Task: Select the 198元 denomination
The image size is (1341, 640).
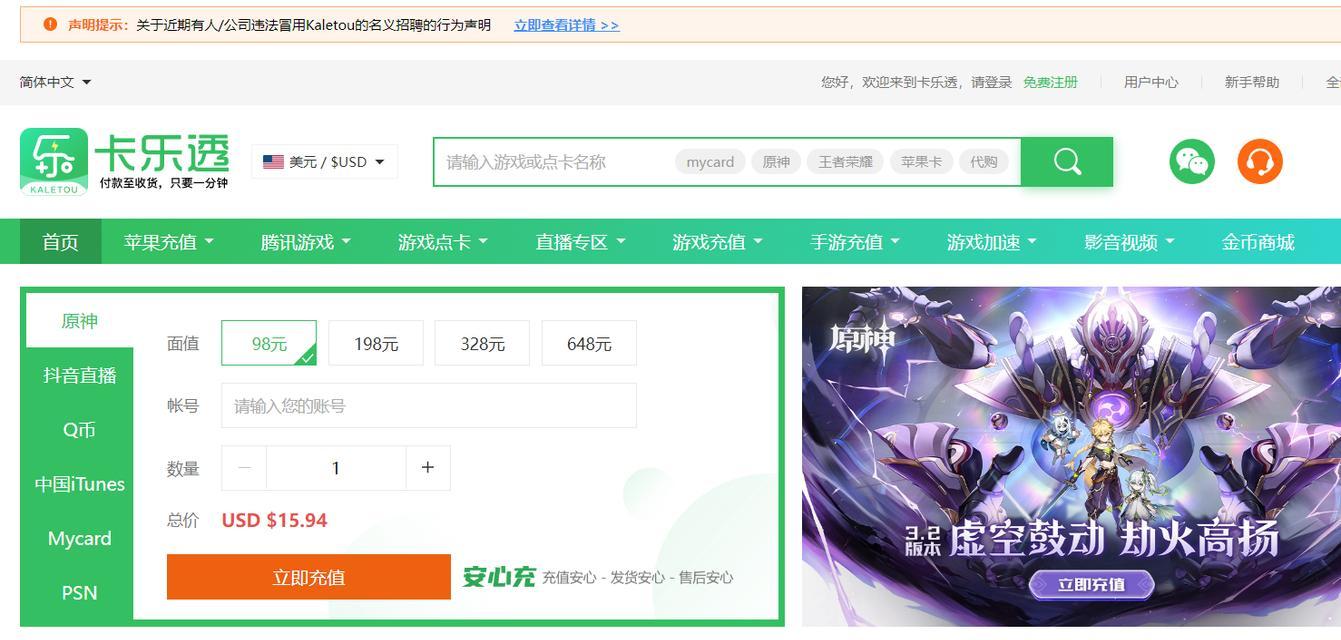Action: click(x=376, y=343)
